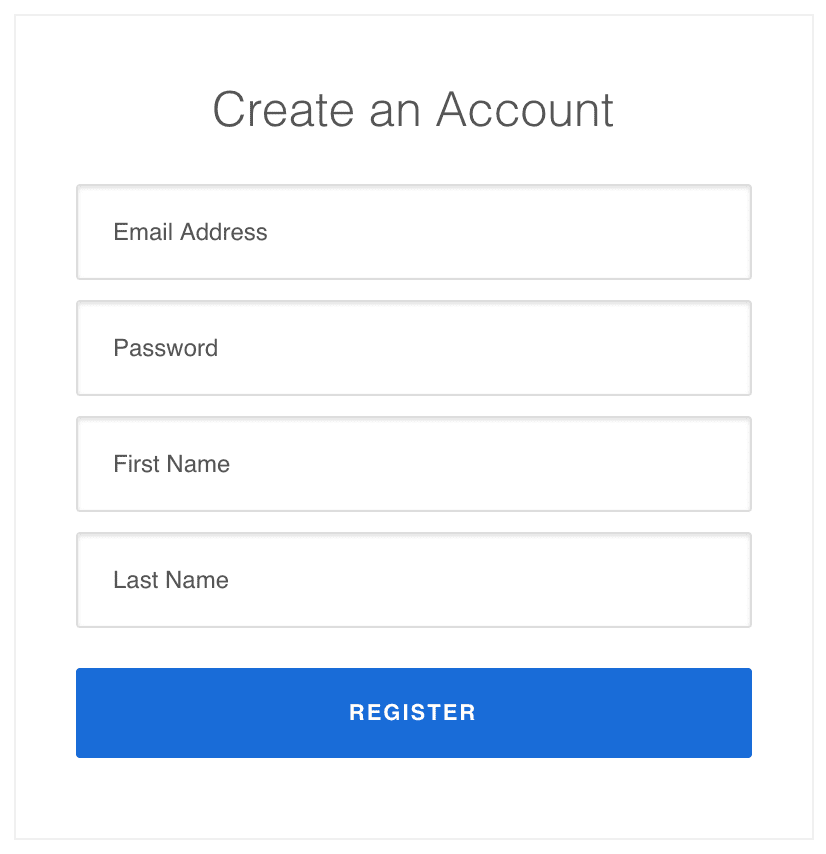
Task: Click the 'First Name' placeholder label
Action: pos(171,464)
